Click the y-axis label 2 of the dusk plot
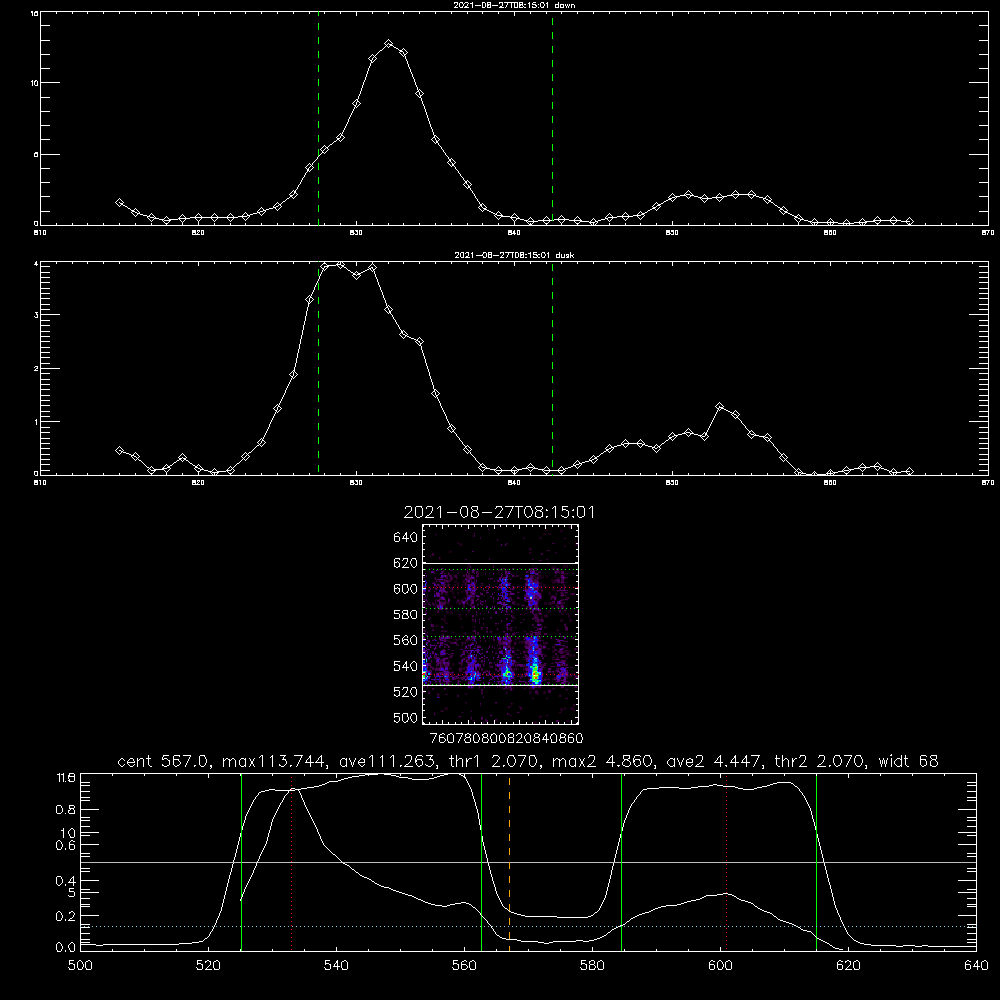 [36, 369]
